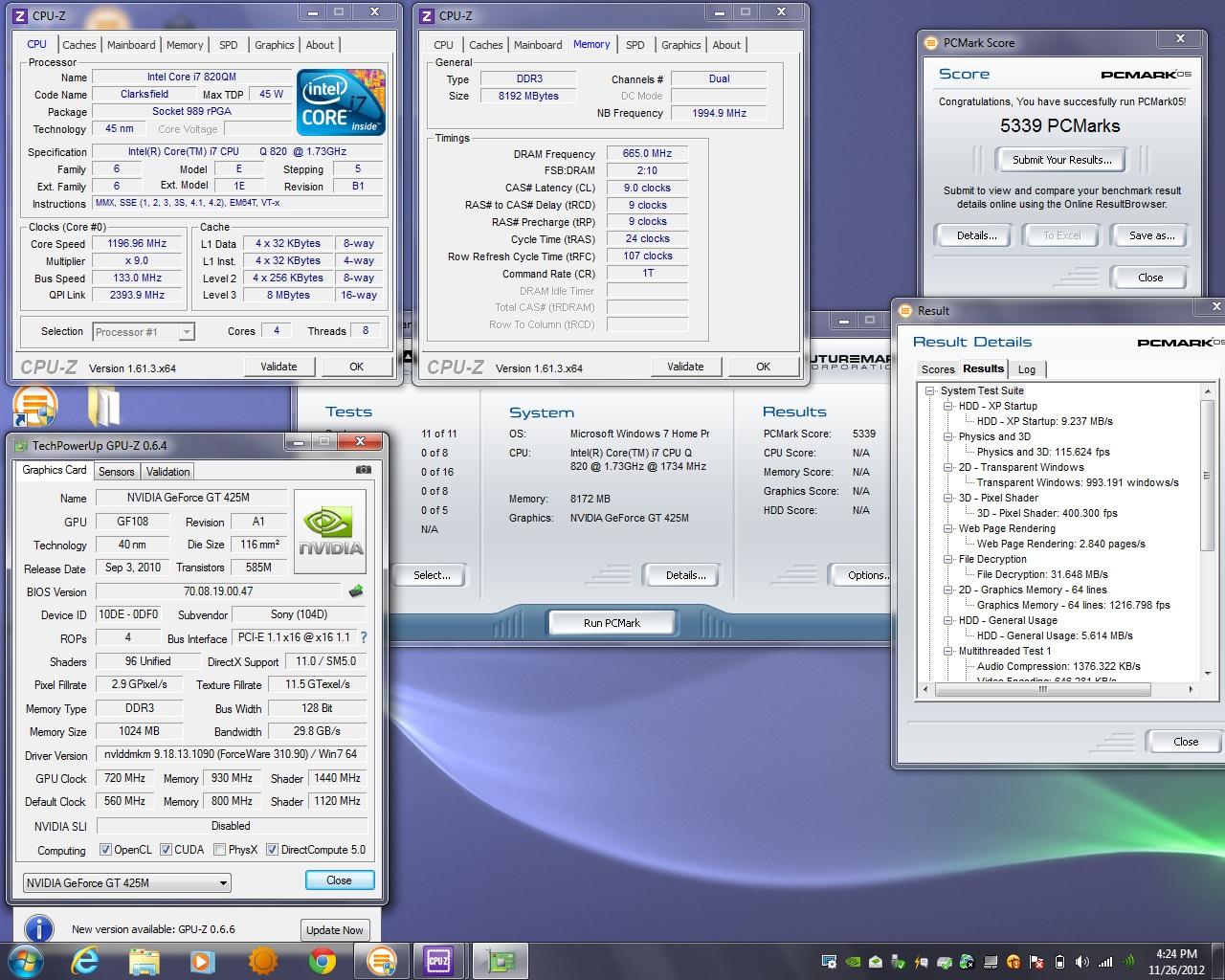Collapse the 2D - Transparent Windows node
The image size is (1225, 980).
948,467
